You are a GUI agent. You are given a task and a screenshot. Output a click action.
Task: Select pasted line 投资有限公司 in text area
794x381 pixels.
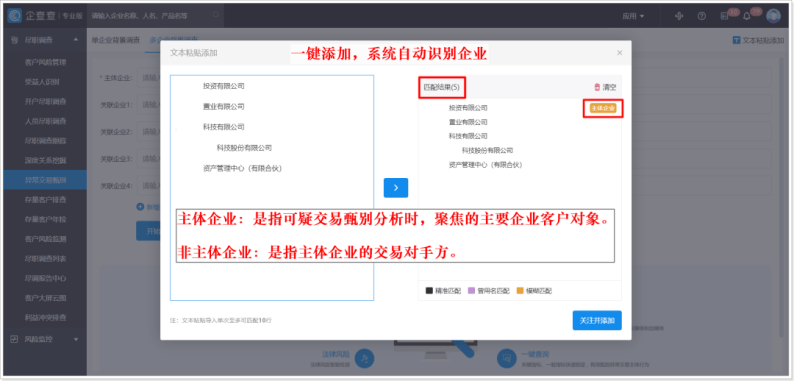(x=224, y=86)
